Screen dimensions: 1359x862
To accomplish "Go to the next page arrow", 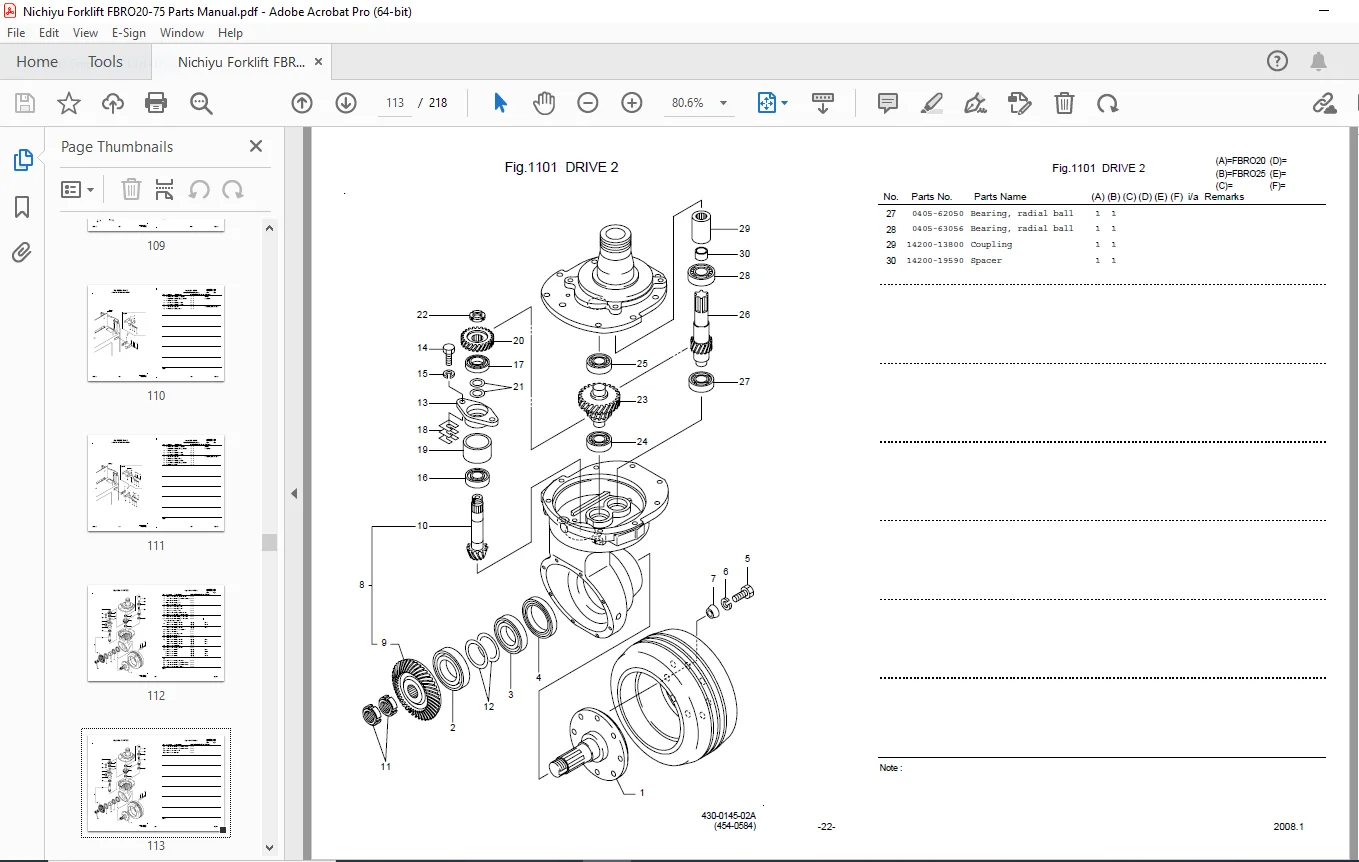I will click(346, 103).
